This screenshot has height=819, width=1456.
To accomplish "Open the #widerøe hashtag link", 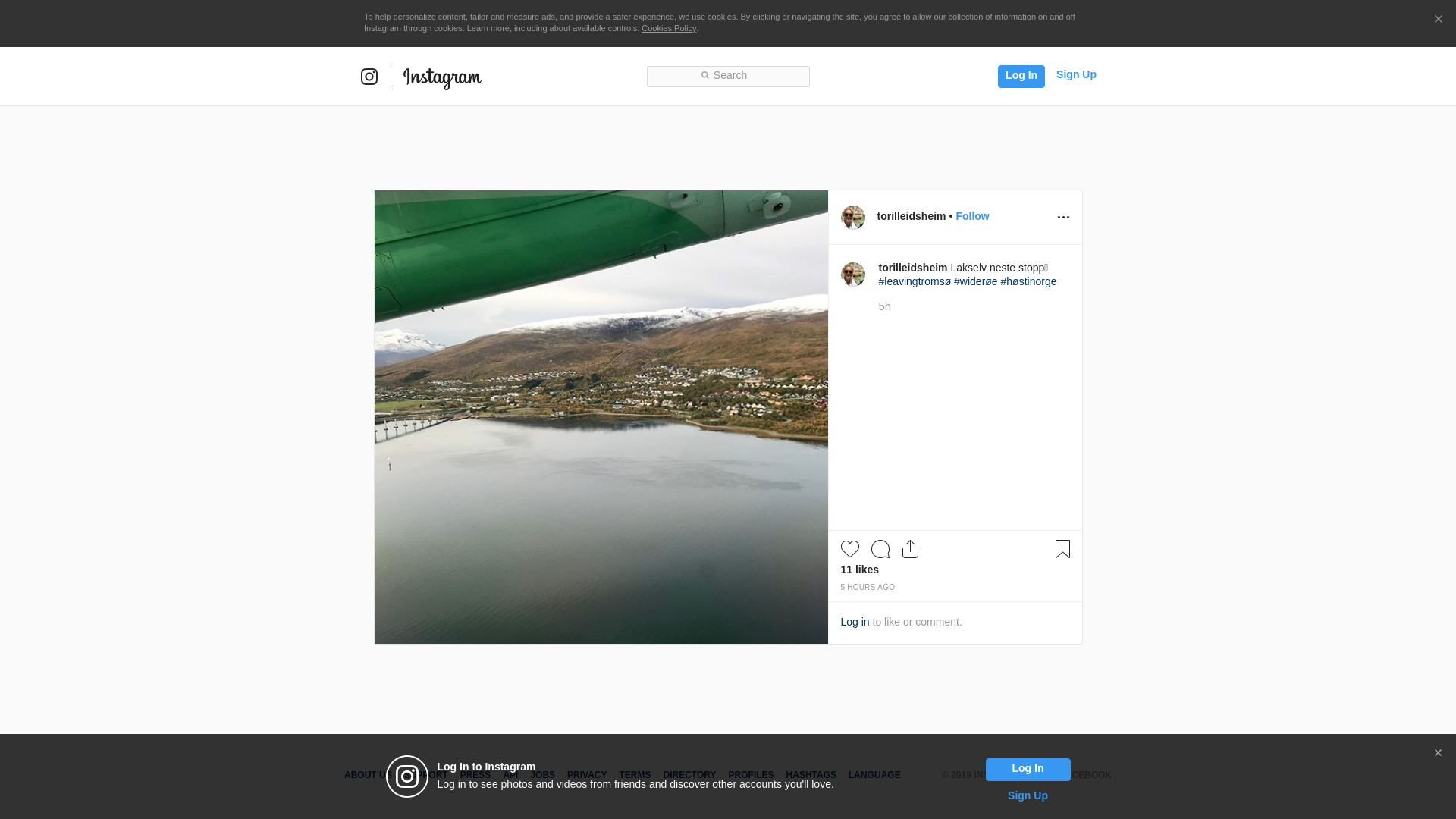I will click(975, 281).
